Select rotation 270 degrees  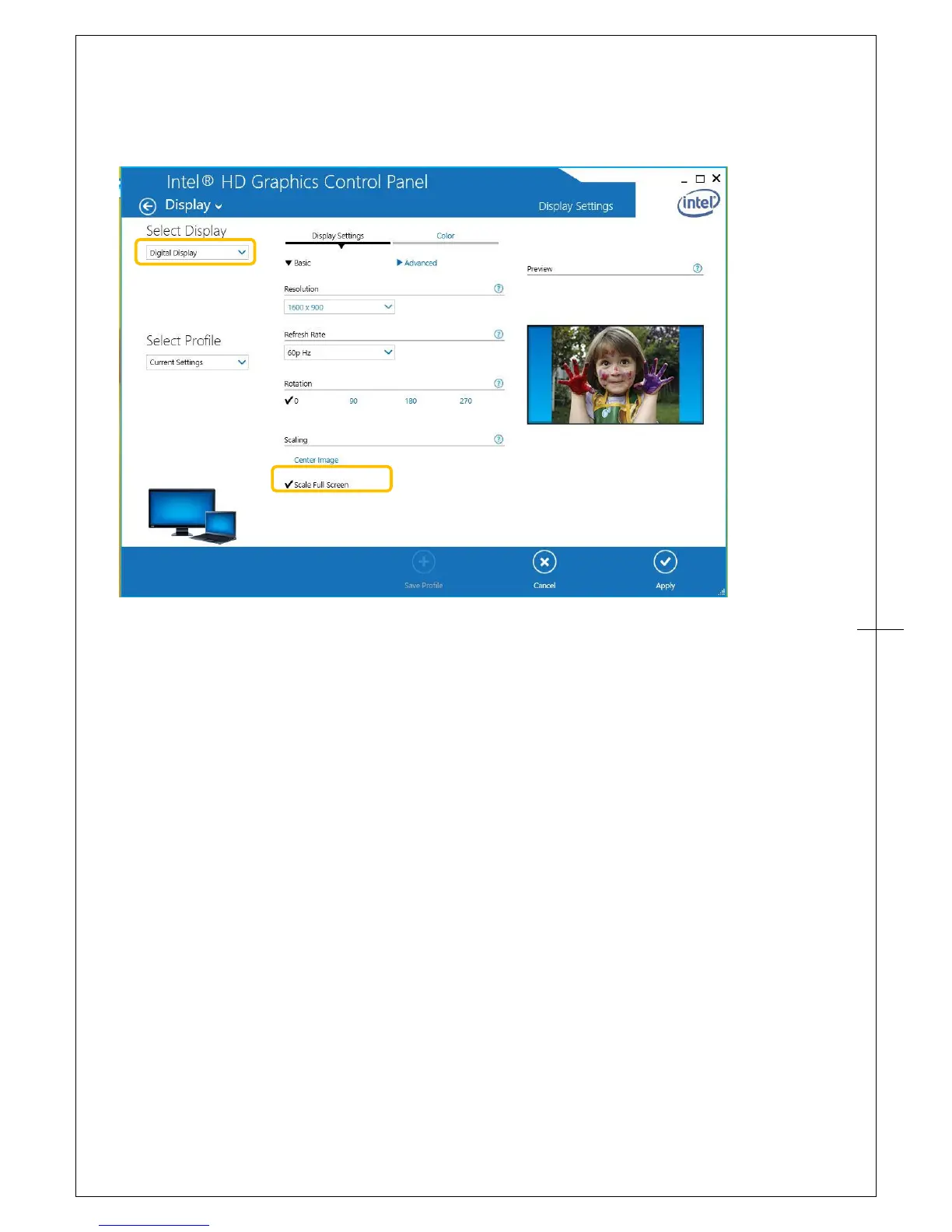coord(466,401)
